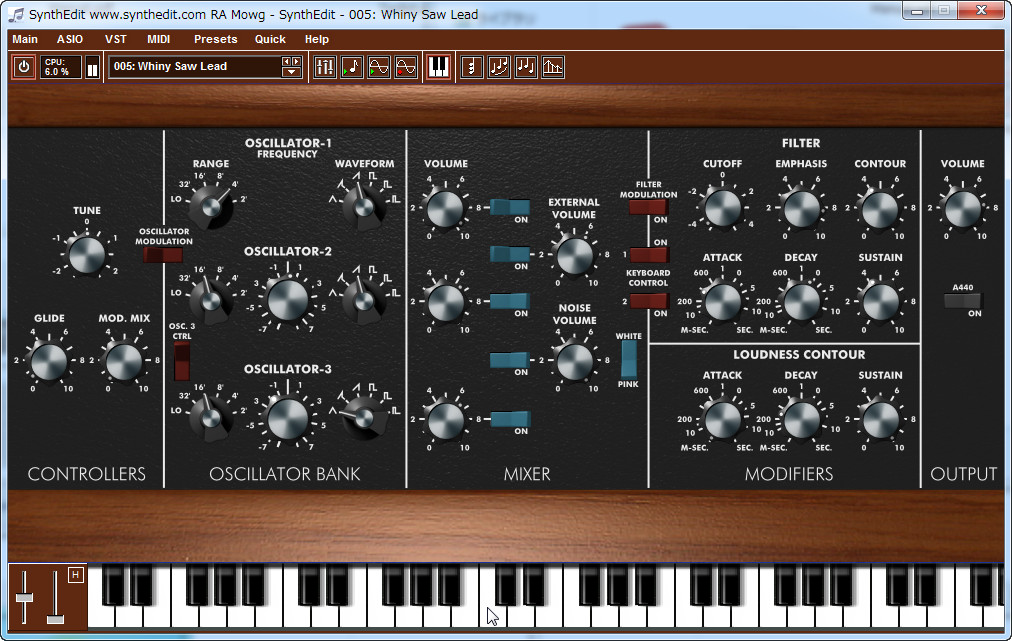Toggle Oscillator-2 mixer ON switch
1012x641 pixels.
tap(510, 301)
